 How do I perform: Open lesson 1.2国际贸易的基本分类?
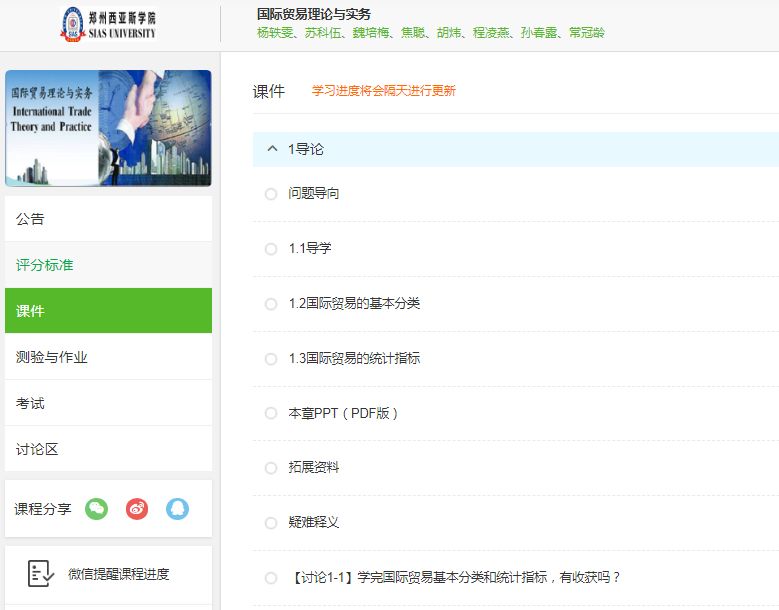coord(354,303)
